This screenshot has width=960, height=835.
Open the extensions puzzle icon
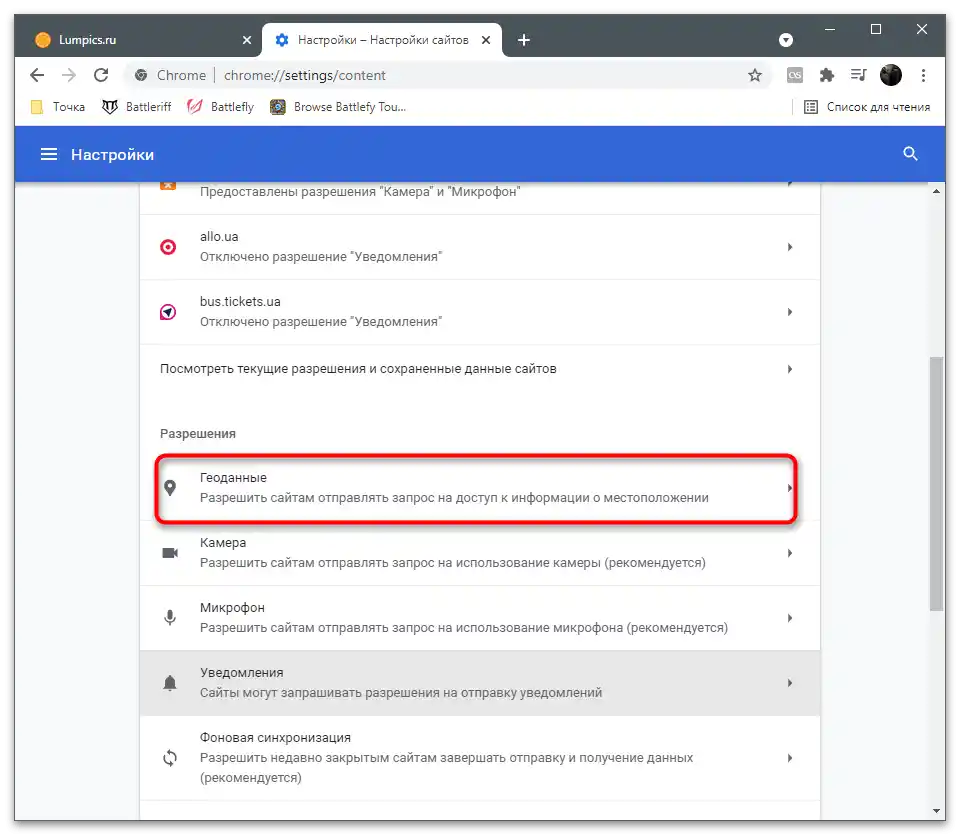827,75
